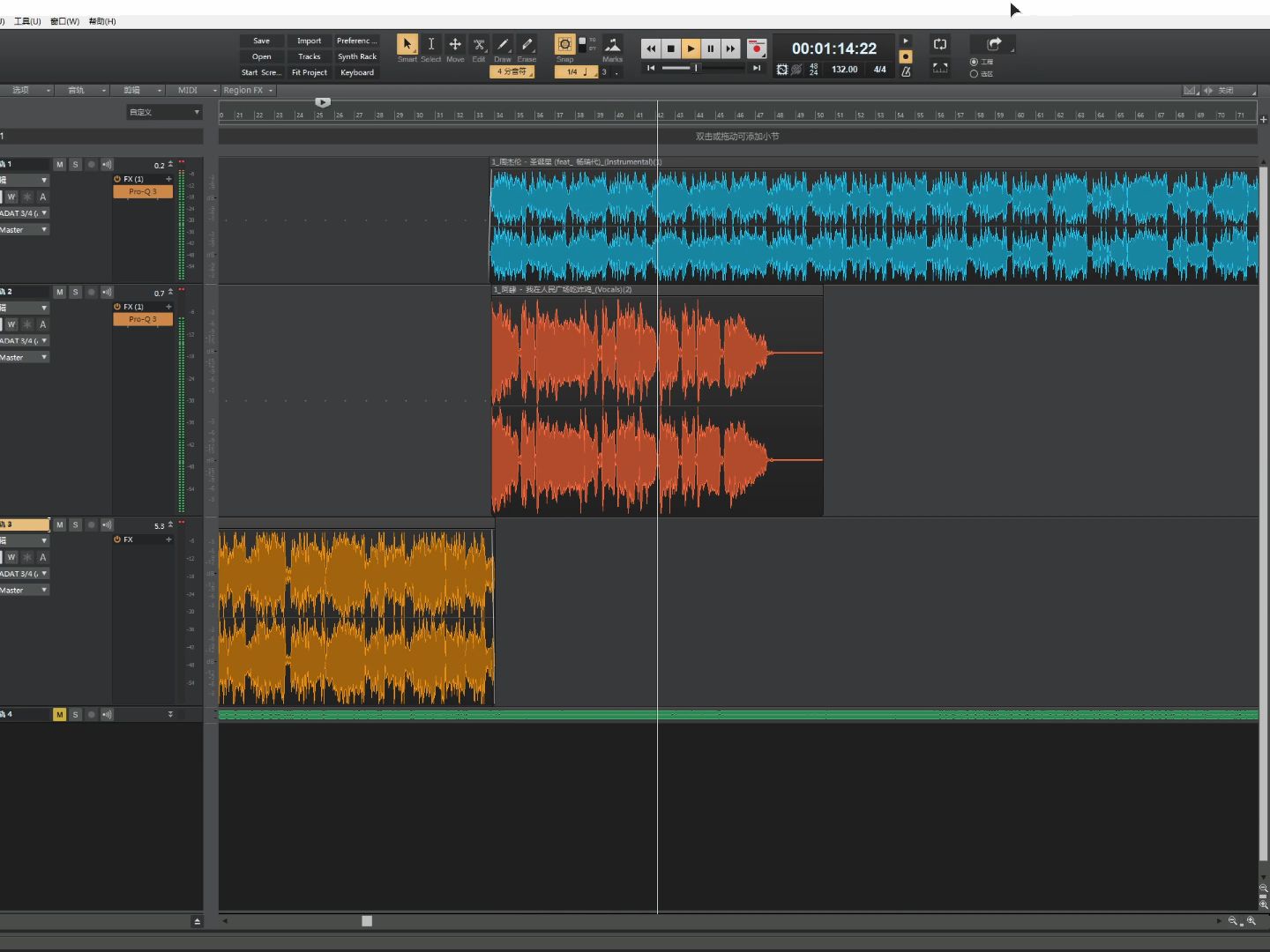Viewport: 1270px width, 952px height.
Task: Start recording with the Record button
Action: click(757, 48)
